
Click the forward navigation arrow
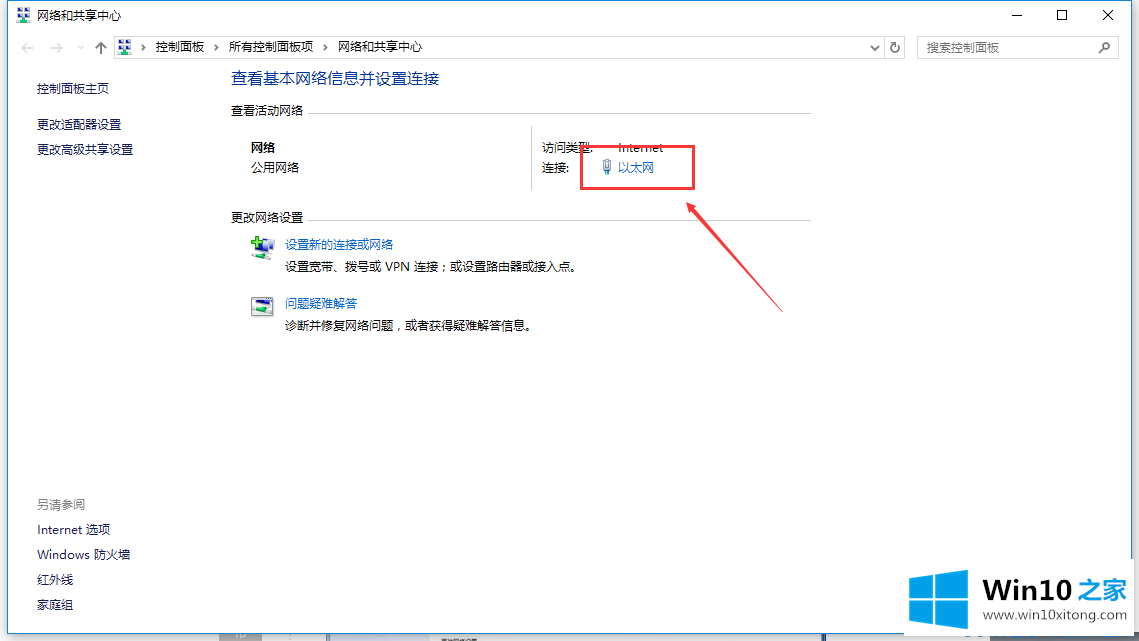(57, 47)
